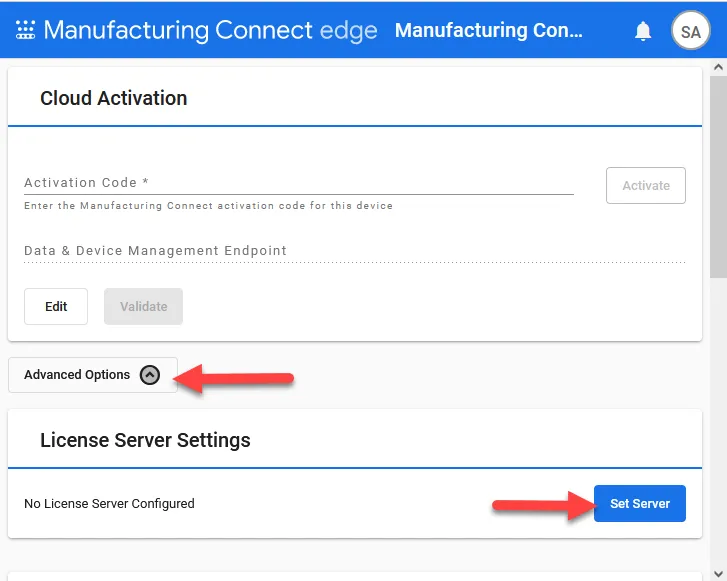
Task: Click the Validate button
Action: point(143,306)
